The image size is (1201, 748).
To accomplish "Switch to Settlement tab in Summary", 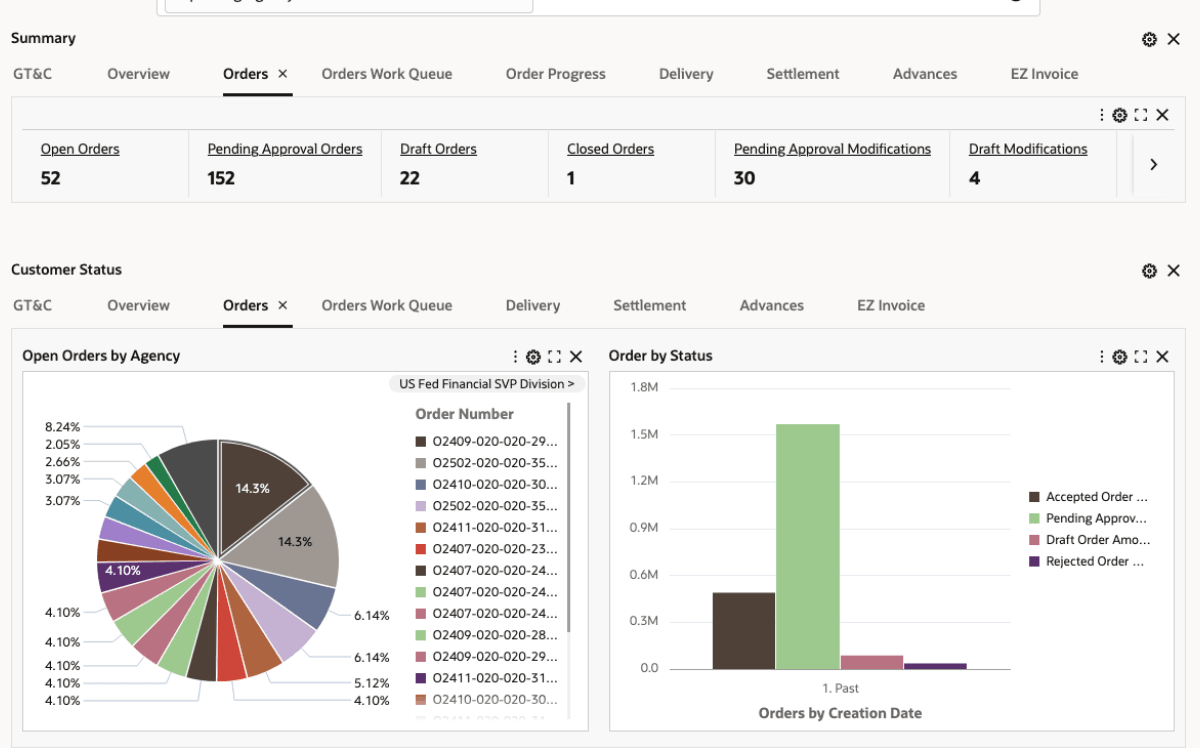I will (803, 74).
